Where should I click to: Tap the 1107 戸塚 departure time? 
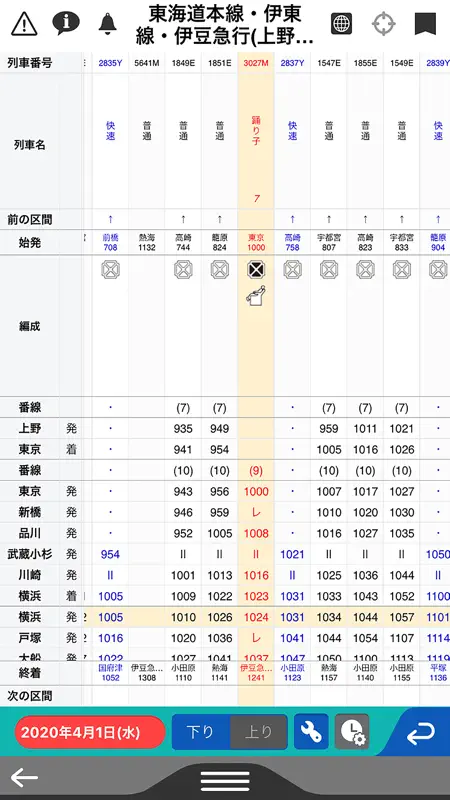pos(402,638)
